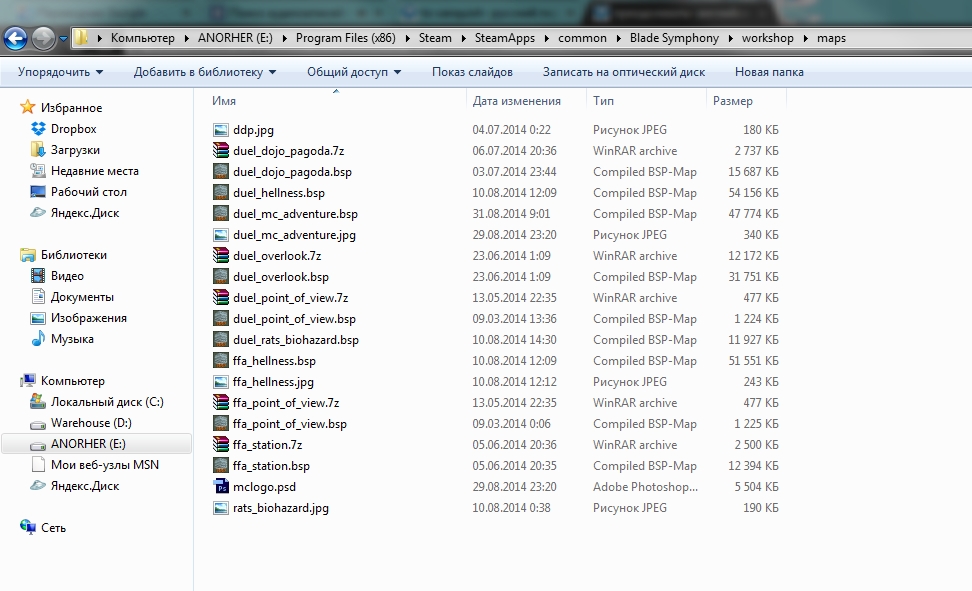The height and width of the screenshot is (591, 972).
Task: Click the Видео library icon
Action: point(38,276)
